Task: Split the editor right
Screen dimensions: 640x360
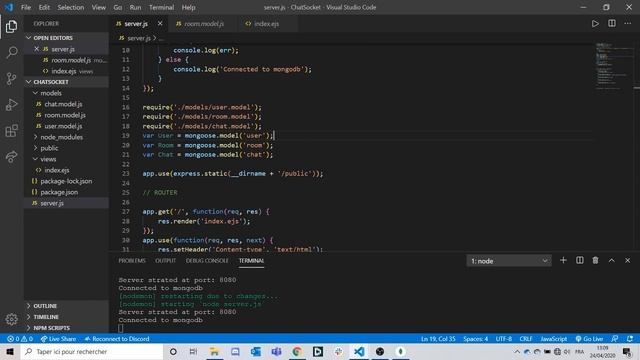Action: [x=611, y=24]
